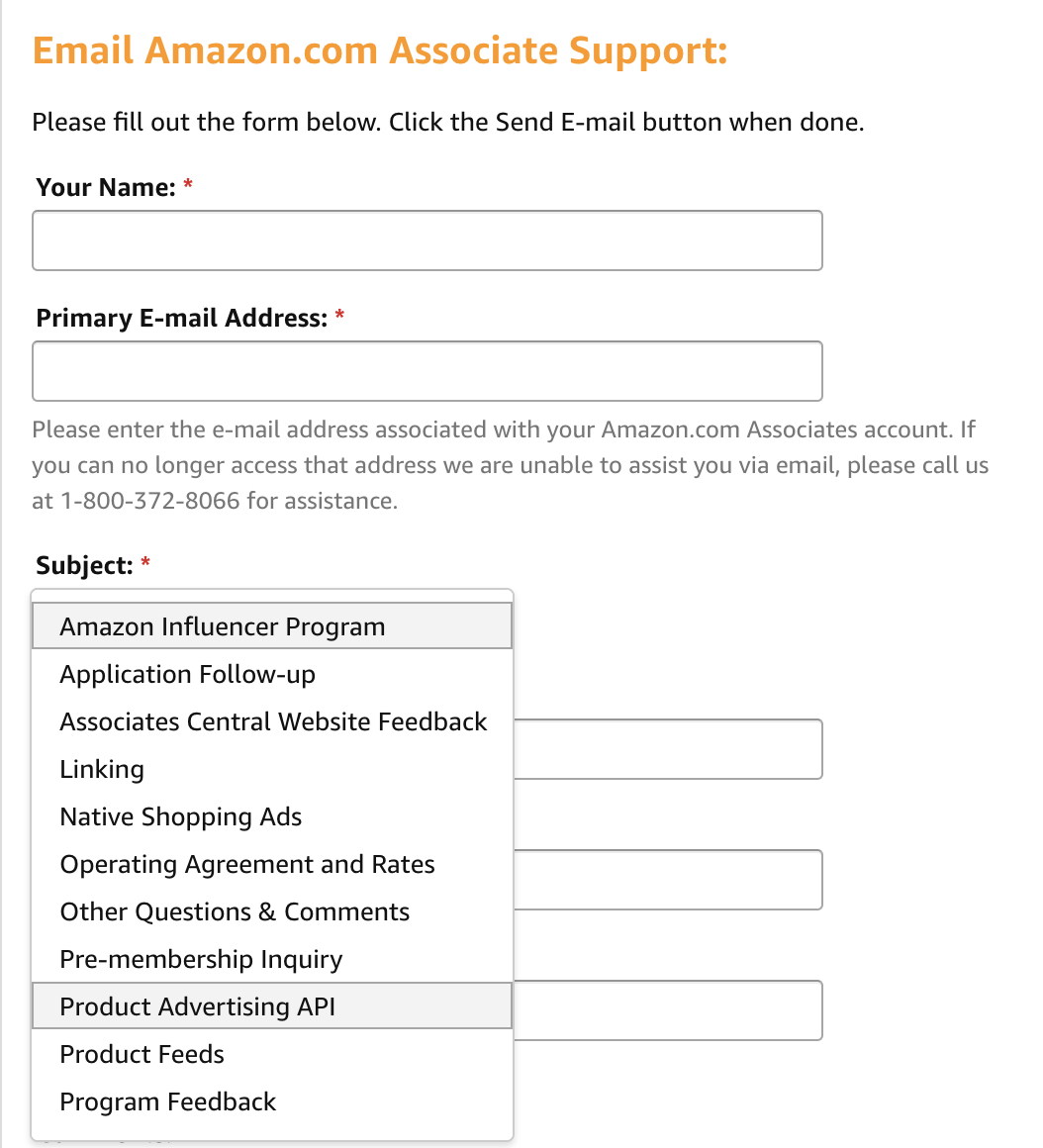This screenshot has width=1043, height=1148.
Task: Select Amazon Influencer Program from the subject list
Action: [x=223, y=626]
